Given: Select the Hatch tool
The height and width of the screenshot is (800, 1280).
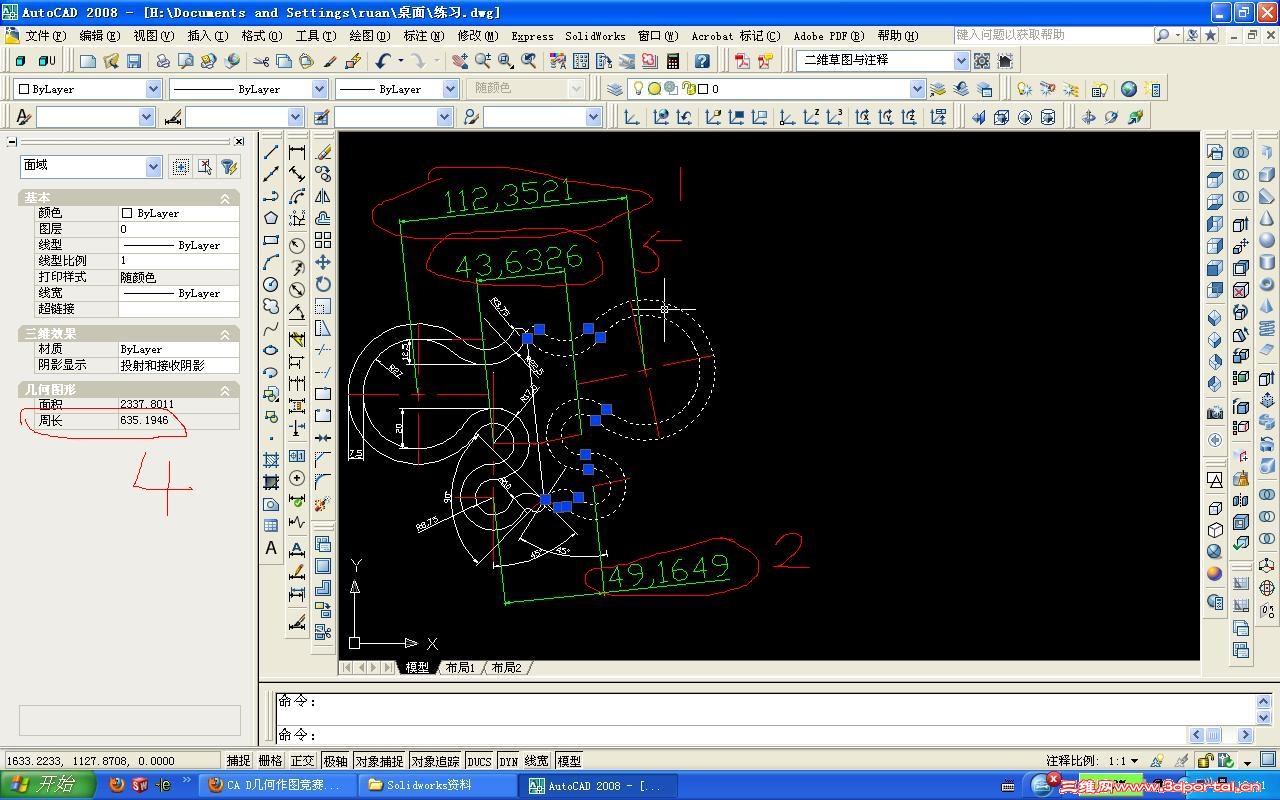Looking at the screenshot, I should pos(271,460).
